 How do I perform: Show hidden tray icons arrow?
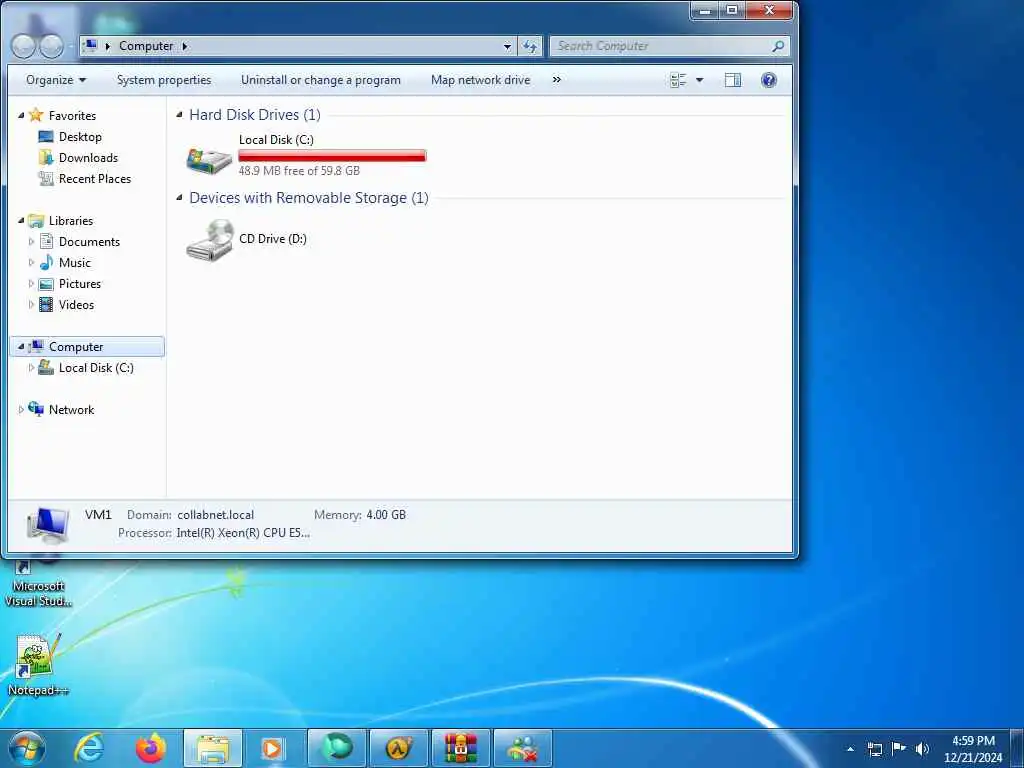(x=850, y=749)
